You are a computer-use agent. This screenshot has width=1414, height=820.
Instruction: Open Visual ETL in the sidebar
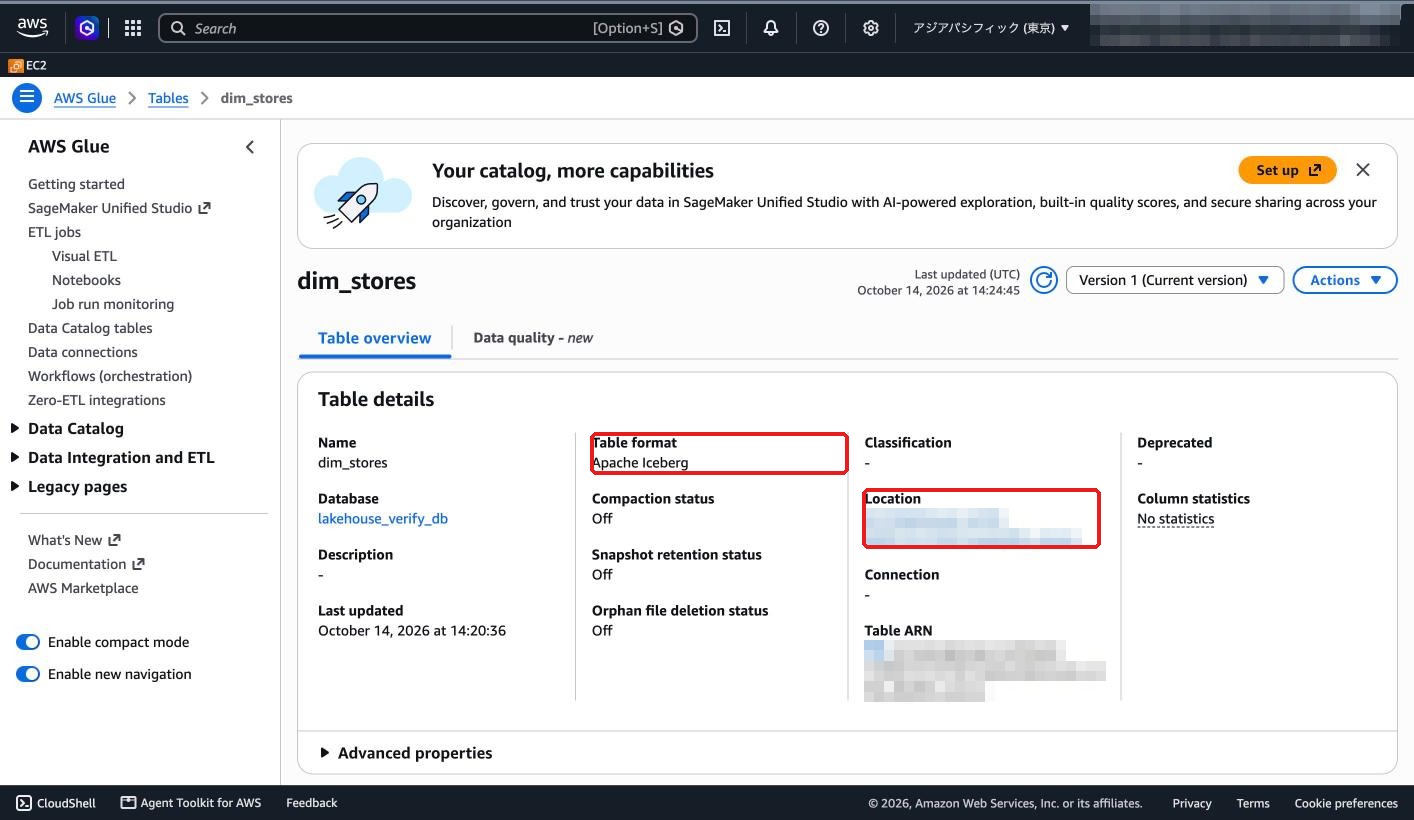point(84,256)
